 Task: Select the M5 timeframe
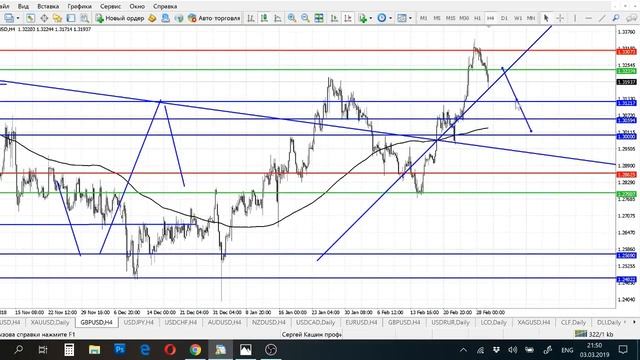[x=437, y=18]
